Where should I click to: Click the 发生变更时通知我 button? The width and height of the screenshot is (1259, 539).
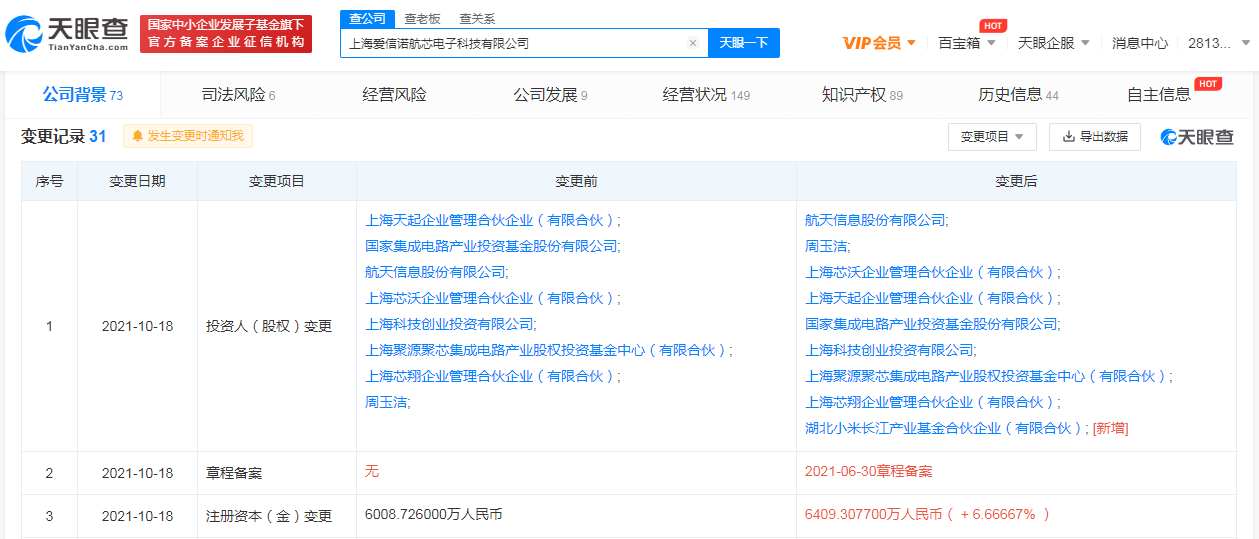188,136
